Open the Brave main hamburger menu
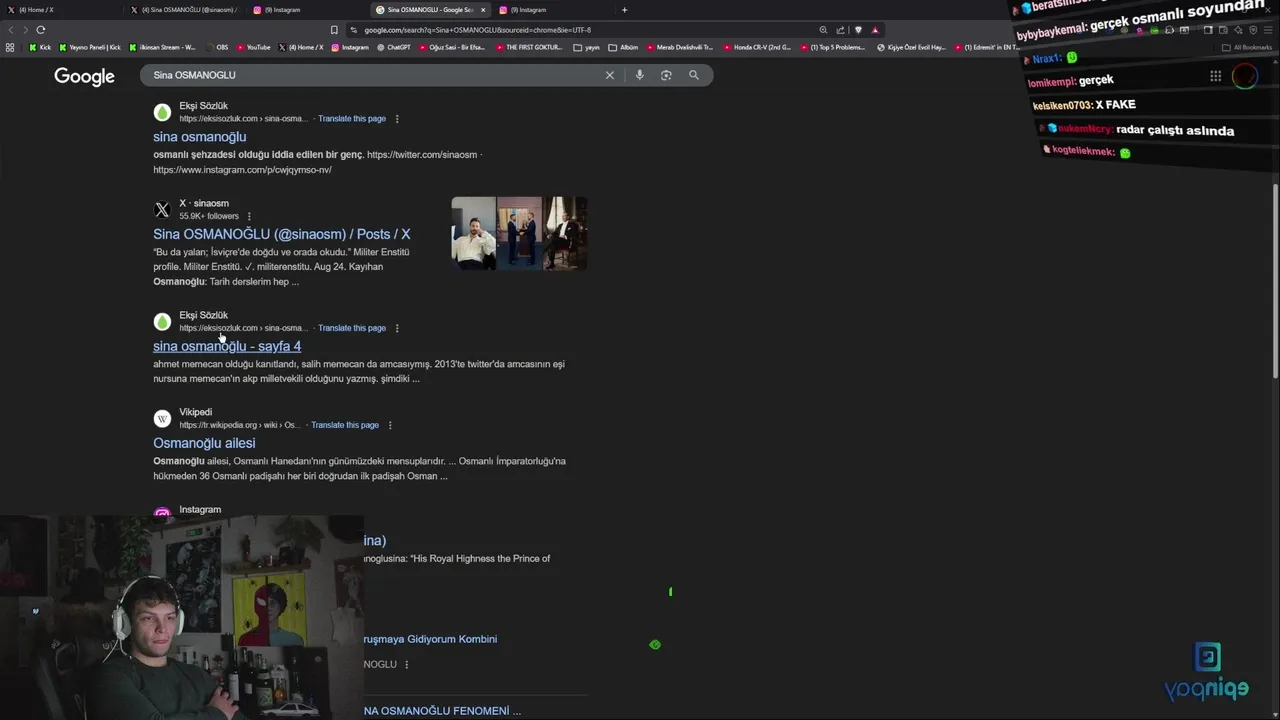Viewport: 1280px width, 720px height. [1269, 30]
